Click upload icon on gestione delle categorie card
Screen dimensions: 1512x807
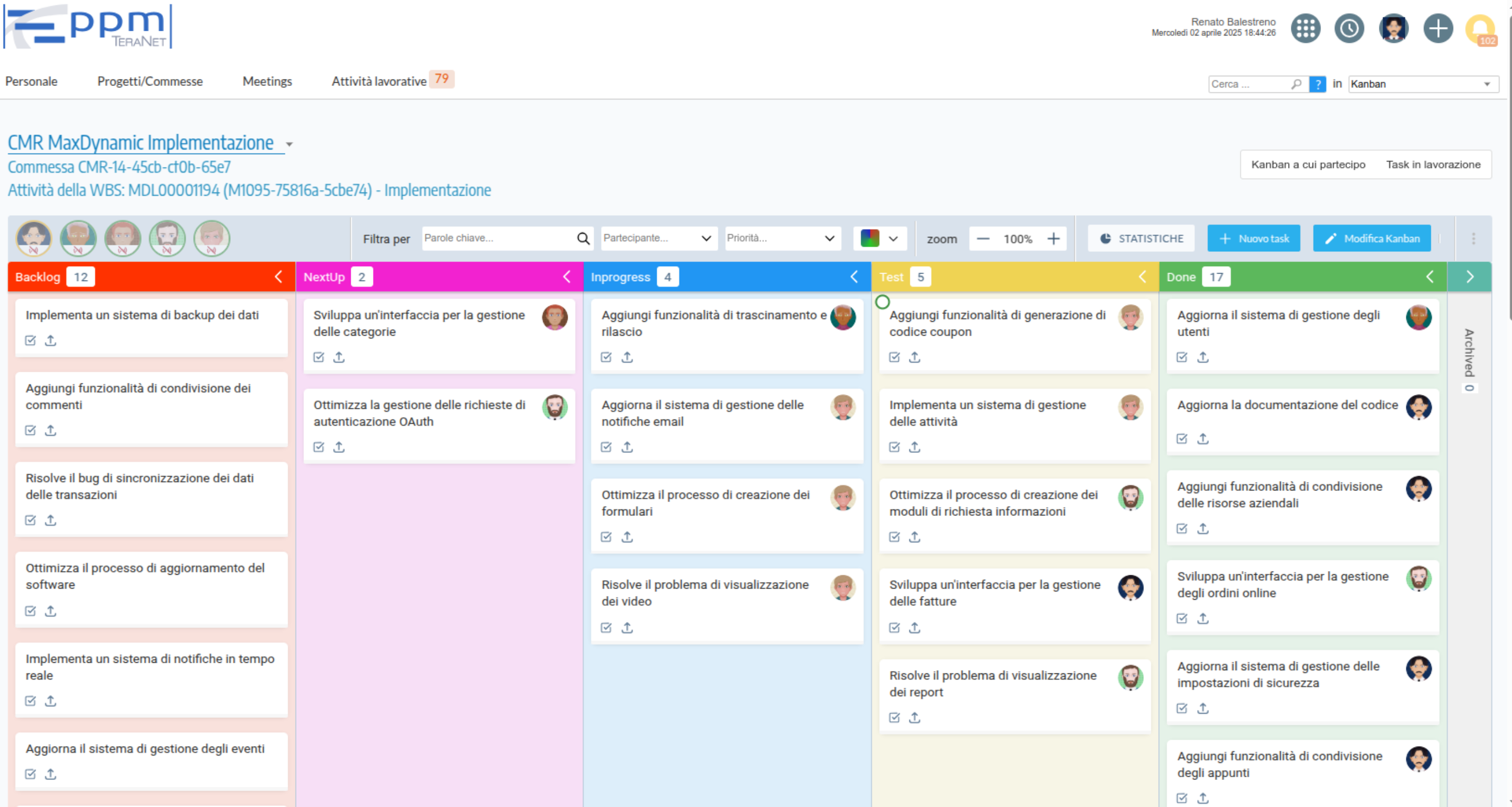coord(338,357)
